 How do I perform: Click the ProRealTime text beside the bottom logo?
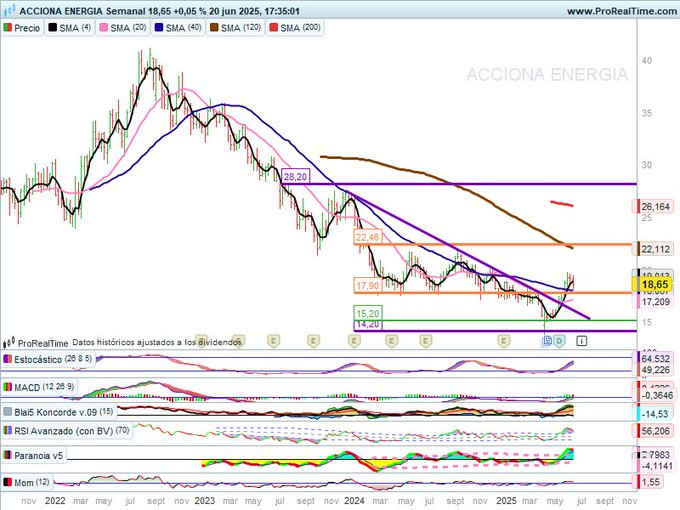[43, 343]
